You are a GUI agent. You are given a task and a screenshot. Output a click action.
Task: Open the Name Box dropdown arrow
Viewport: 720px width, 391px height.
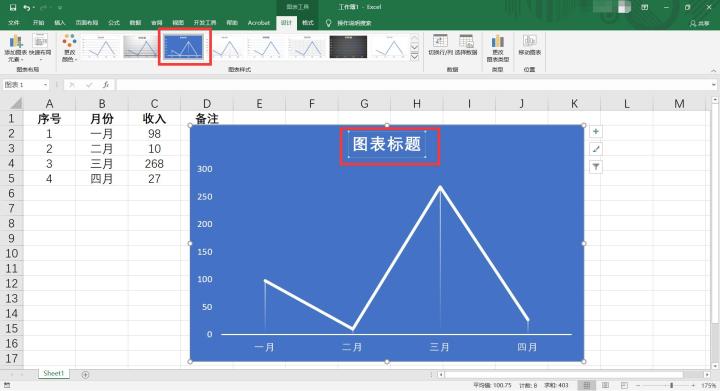click(45, 85)
